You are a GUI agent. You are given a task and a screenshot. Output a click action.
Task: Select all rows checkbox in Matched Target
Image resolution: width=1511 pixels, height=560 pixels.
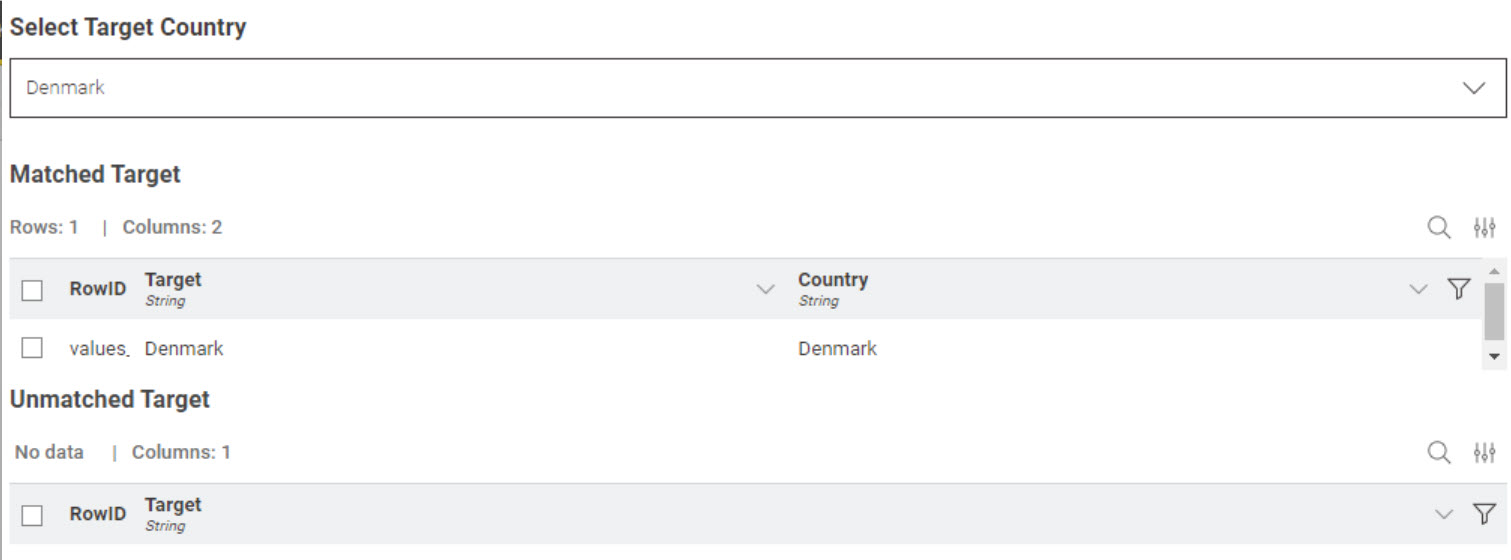[32, 290]
